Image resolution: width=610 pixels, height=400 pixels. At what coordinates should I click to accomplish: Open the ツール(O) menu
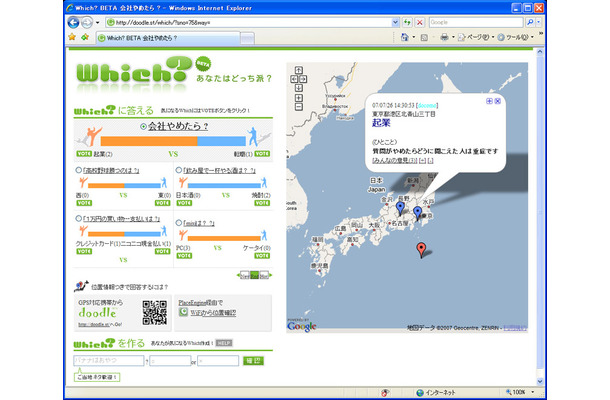click(x=515, y=37)
